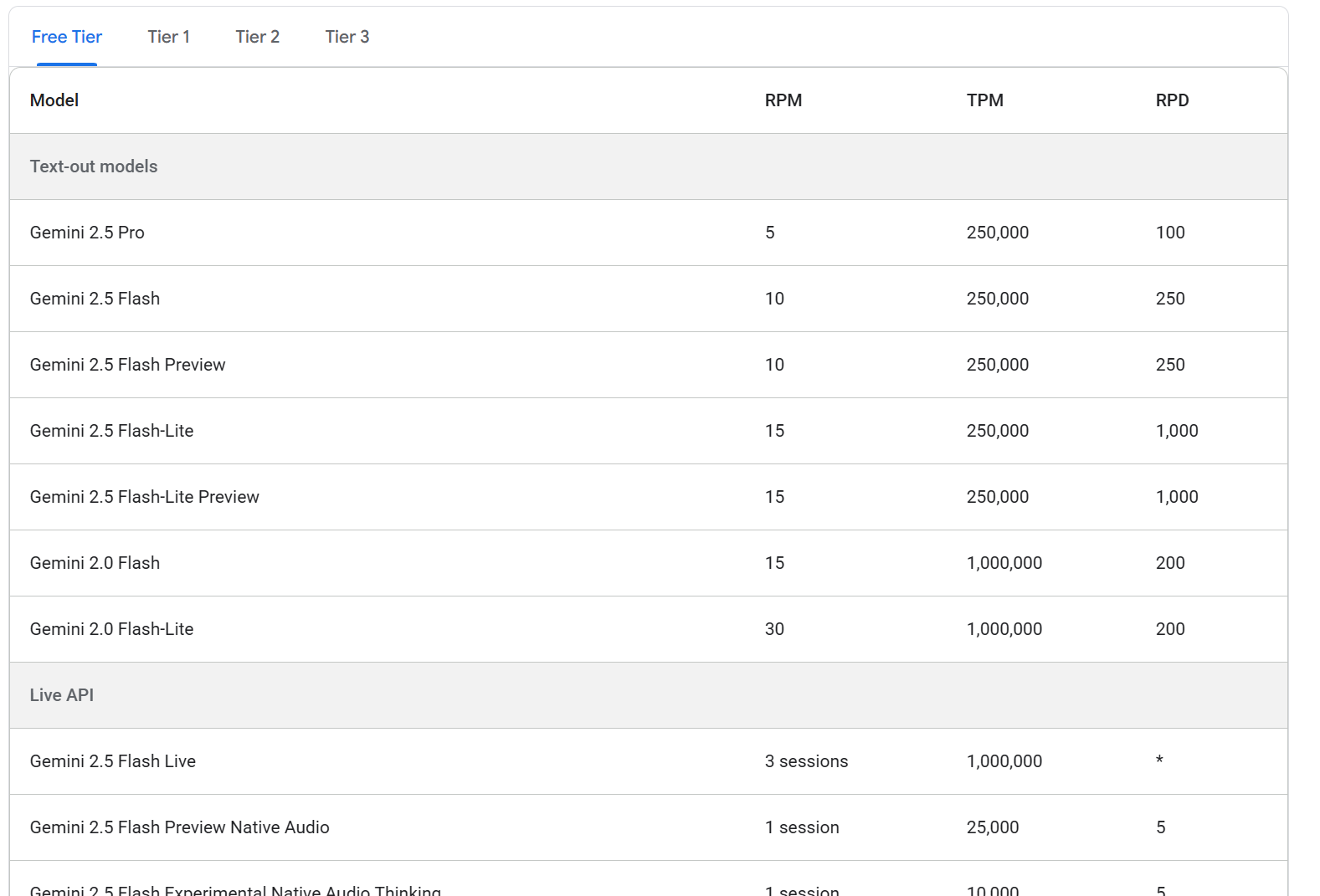Viewport: 1320px width, 896px height.
Task: Select the RPD value in the Gemini 2.5 Flash-Lite row
Action: tap(1177, 431)
